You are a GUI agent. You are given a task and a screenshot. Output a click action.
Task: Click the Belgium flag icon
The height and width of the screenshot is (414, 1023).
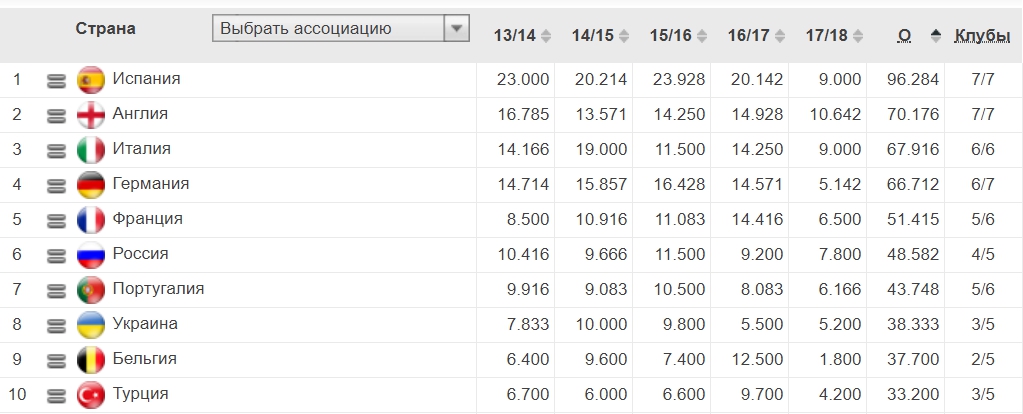(x=91, y=360)
